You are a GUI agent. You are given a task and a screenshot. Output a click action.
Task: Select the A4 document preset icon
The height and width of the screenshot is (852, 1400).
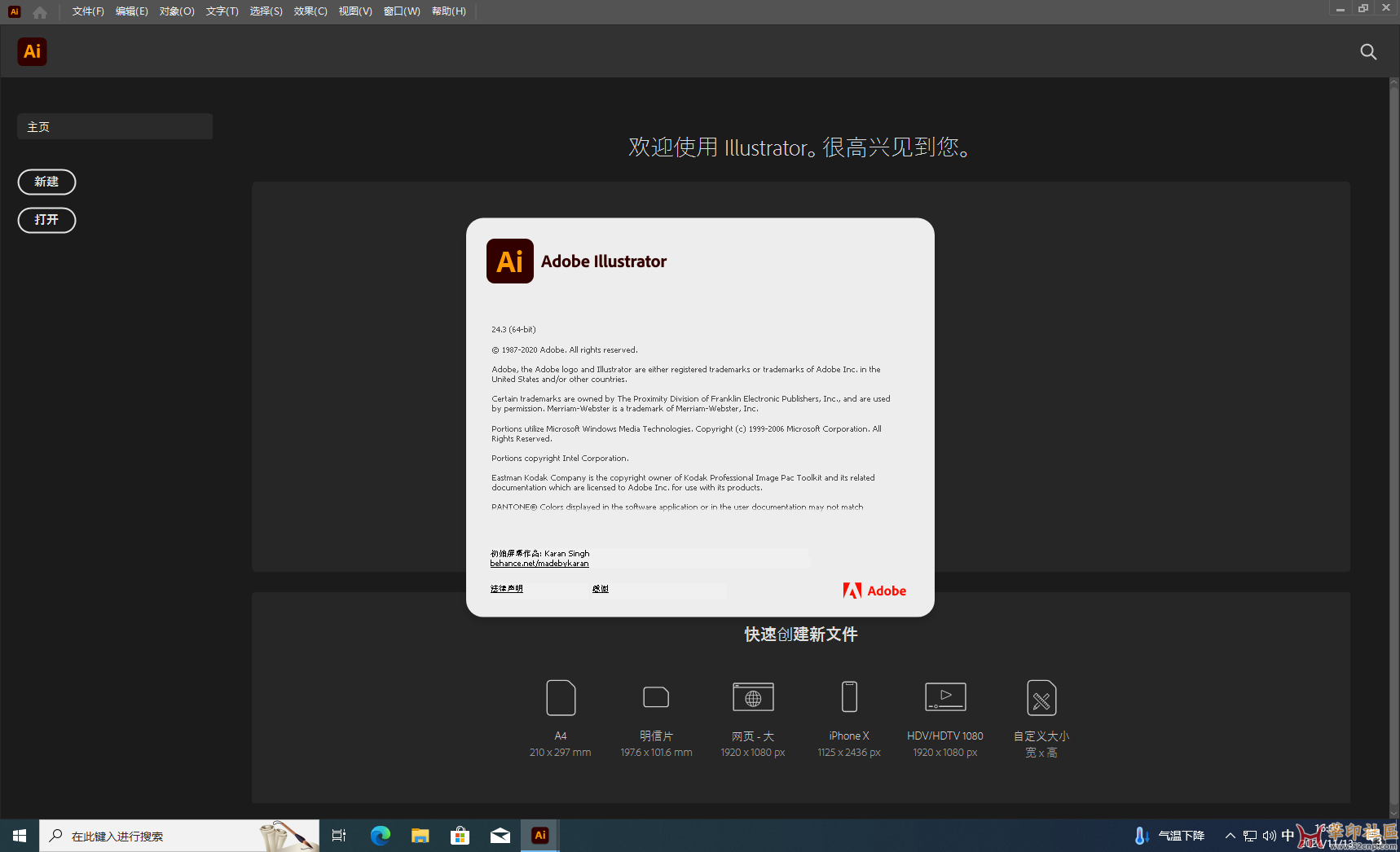[561, 698]
